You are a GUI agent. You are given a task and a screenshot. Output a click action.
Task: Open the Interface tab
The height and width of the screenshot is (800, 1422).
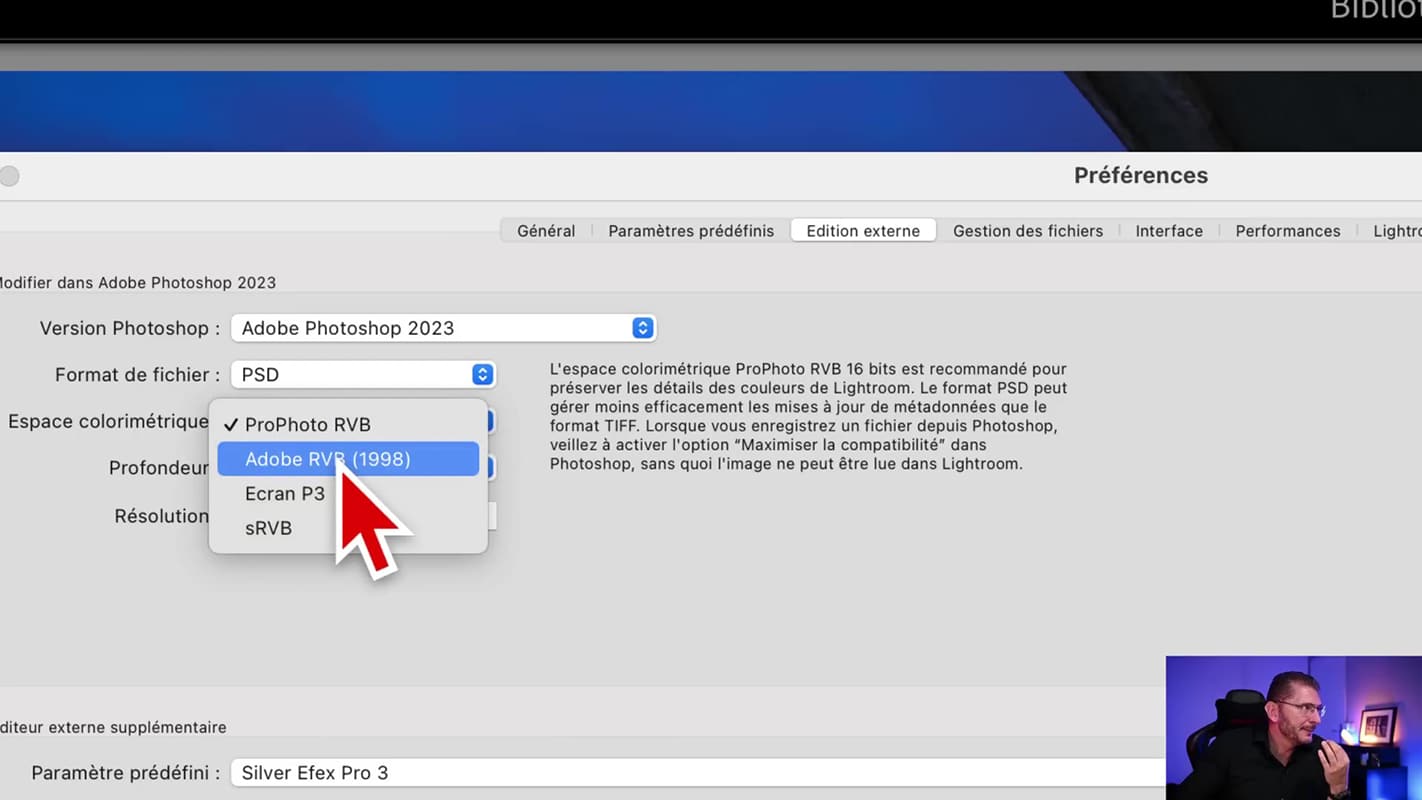pyautogui.click(x=1169, y=231)
